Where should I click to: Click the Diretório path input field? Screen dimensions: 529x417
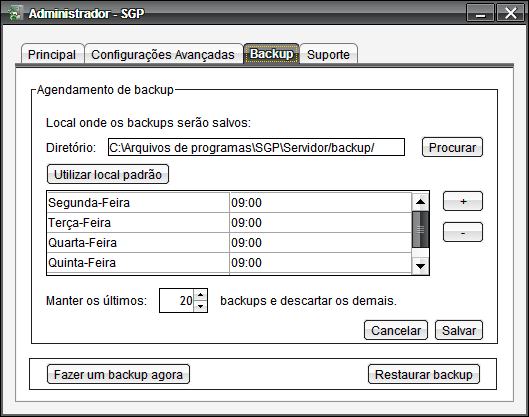tap(256, 147)
